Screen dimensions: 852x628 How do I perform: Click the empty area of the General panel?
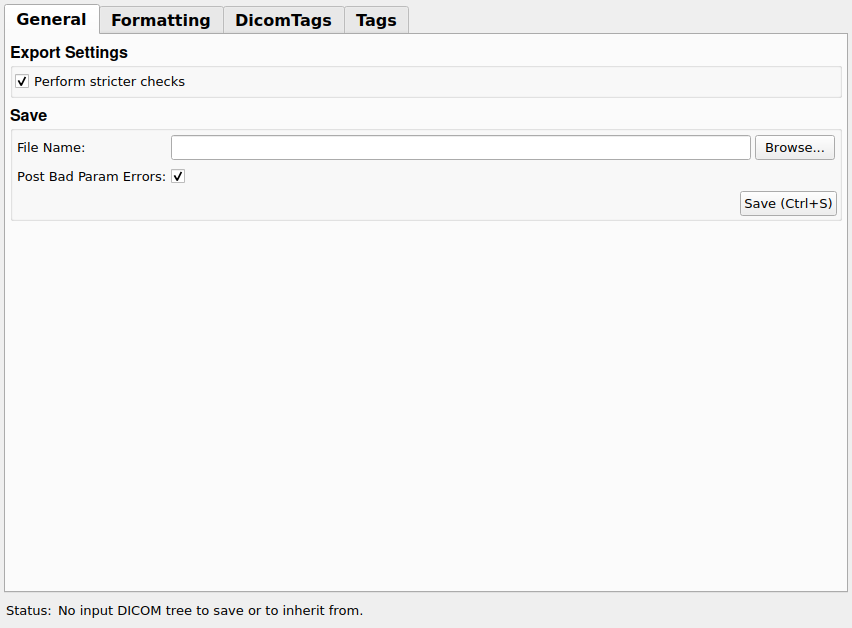click(425, 400)
